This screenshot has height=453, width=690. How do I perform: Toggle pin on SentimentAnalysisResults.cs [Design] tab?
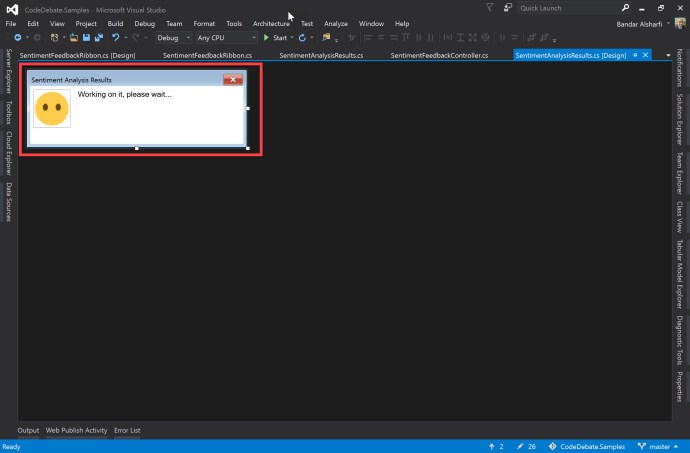[635, 55]
